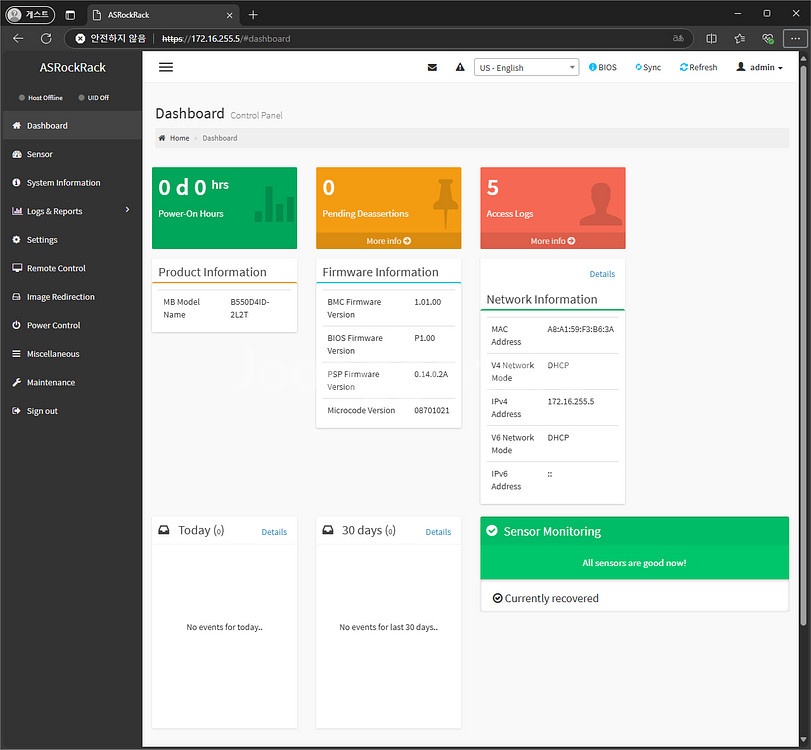Click the Sync icon in header

pos(648,68)
